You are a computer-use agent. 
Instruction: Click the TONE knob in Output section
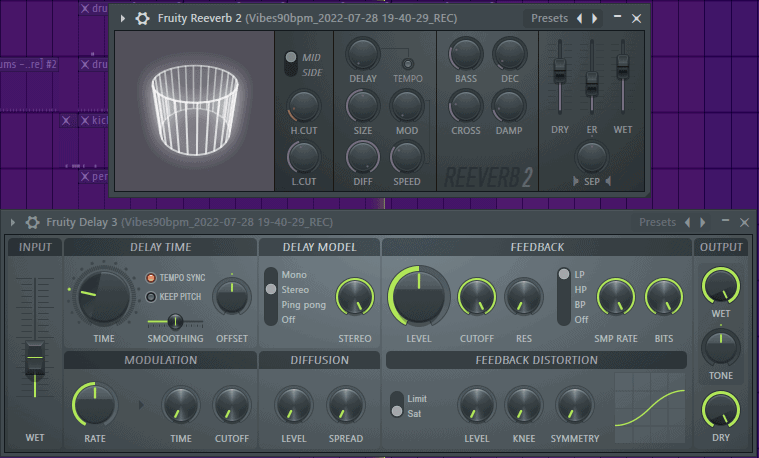pos(721,348)
